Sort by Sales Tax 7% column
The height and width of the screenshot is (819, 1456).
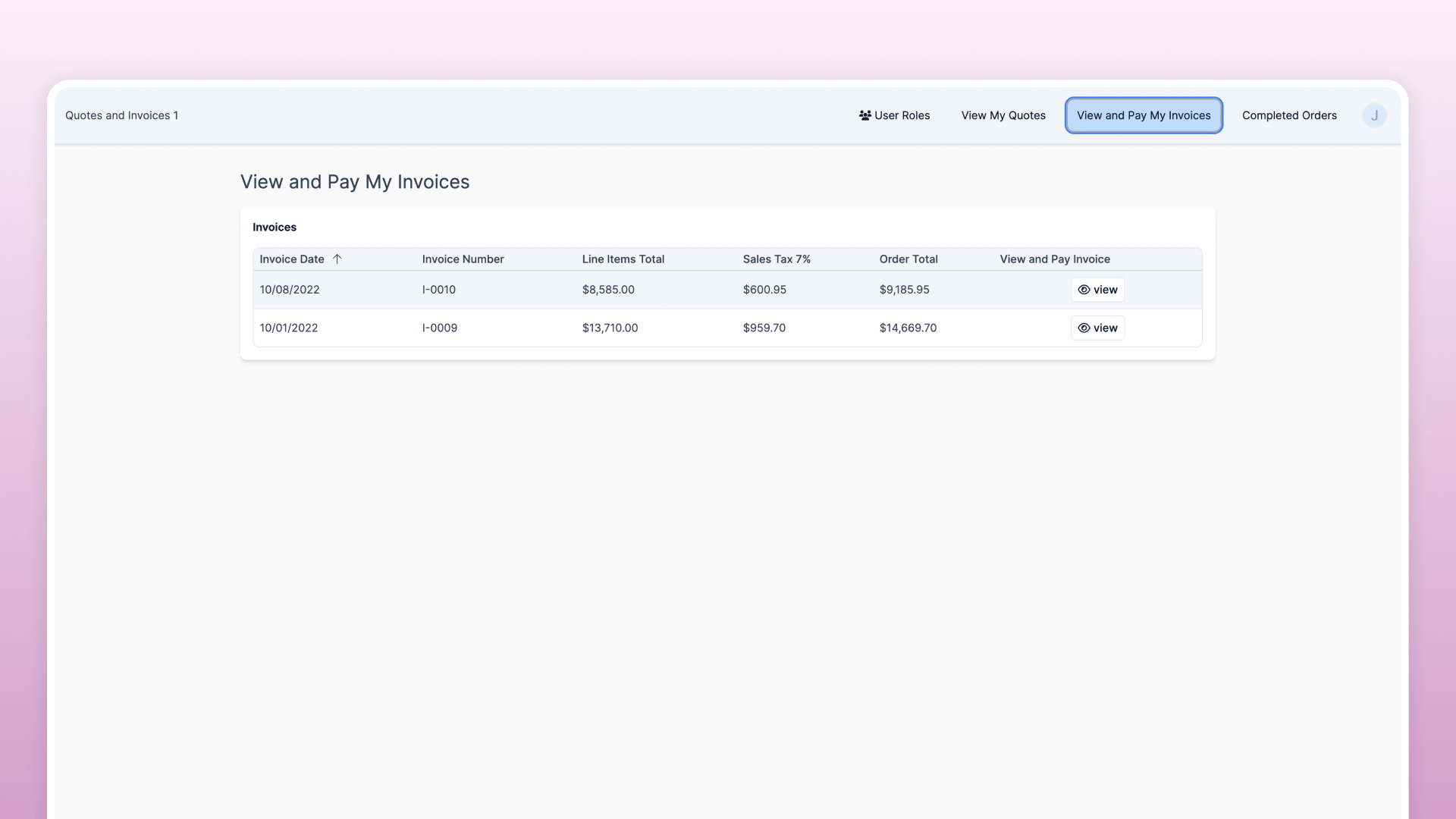coord(776,259)
